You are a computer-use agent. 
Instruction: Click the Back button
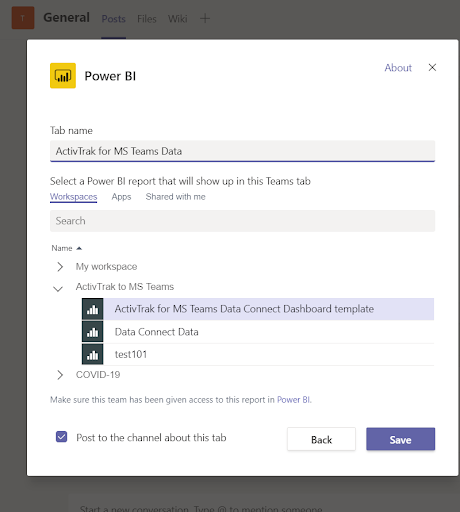[321, 439]
